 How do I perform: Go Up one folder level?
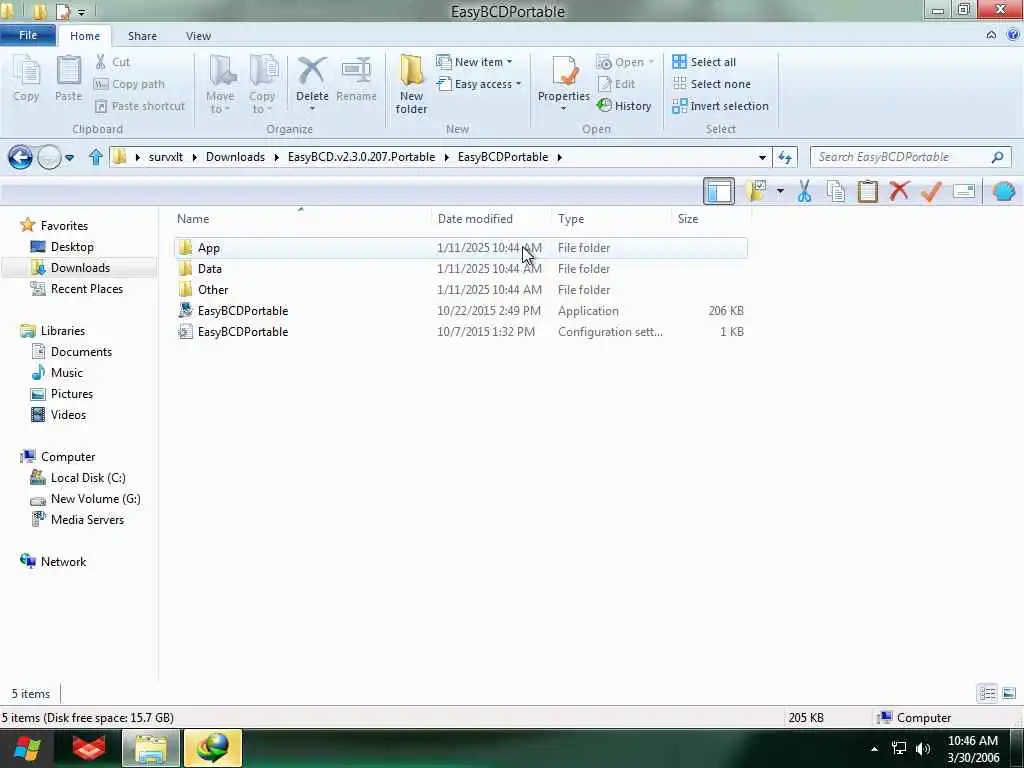[x=95, y=157]
